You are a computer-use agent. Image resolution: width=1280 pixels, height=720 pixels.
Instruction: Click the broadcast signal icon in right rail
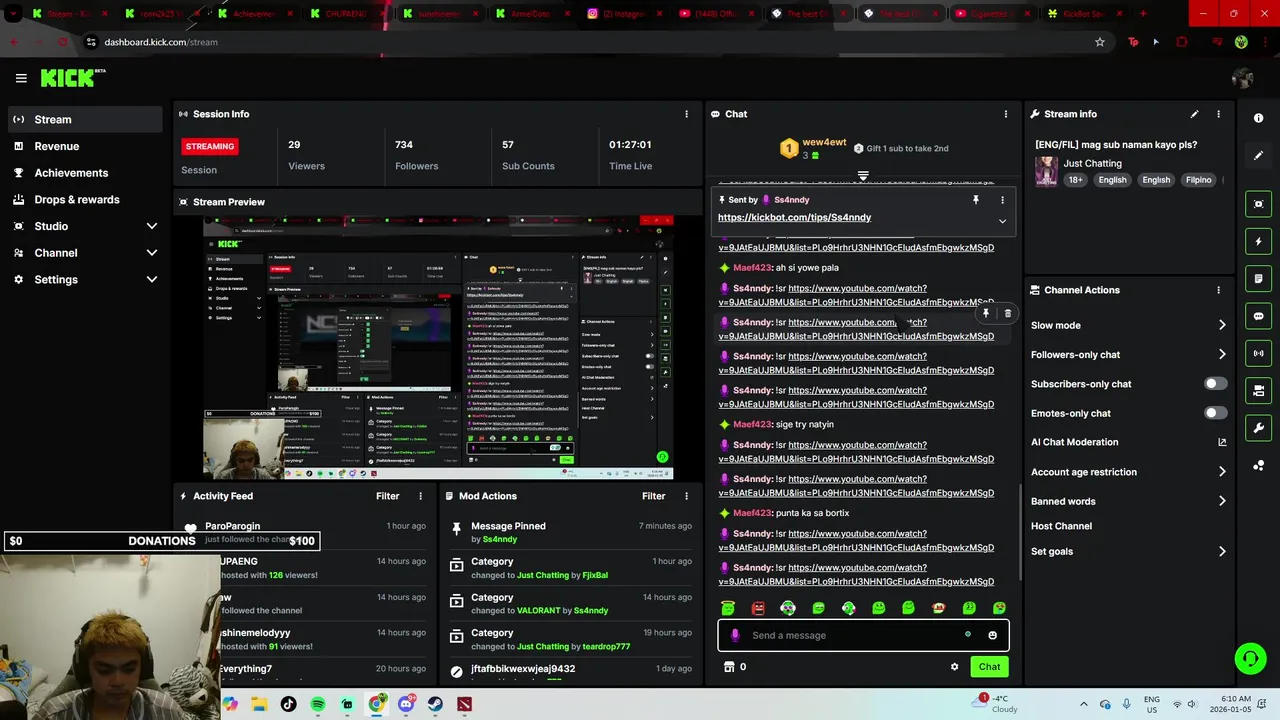1258,353
